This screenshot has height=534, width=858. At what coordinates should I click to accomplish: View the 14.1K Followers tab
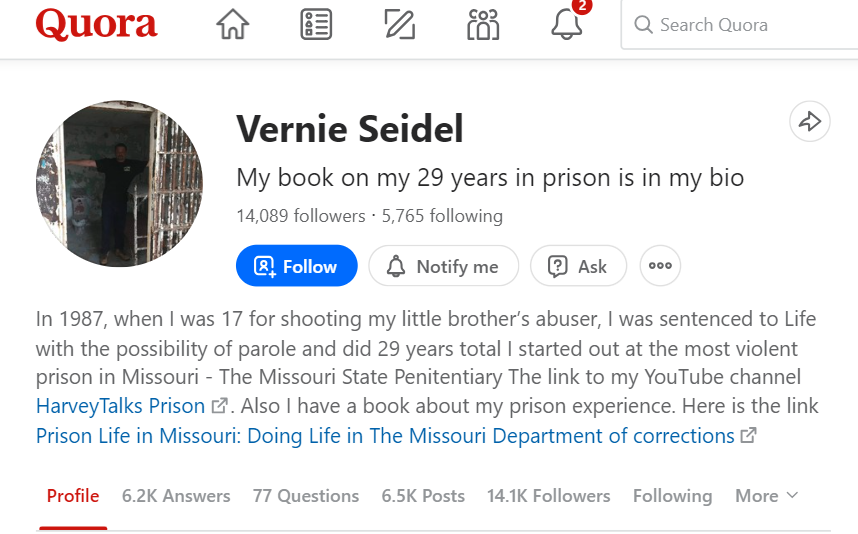click(548, 496)
